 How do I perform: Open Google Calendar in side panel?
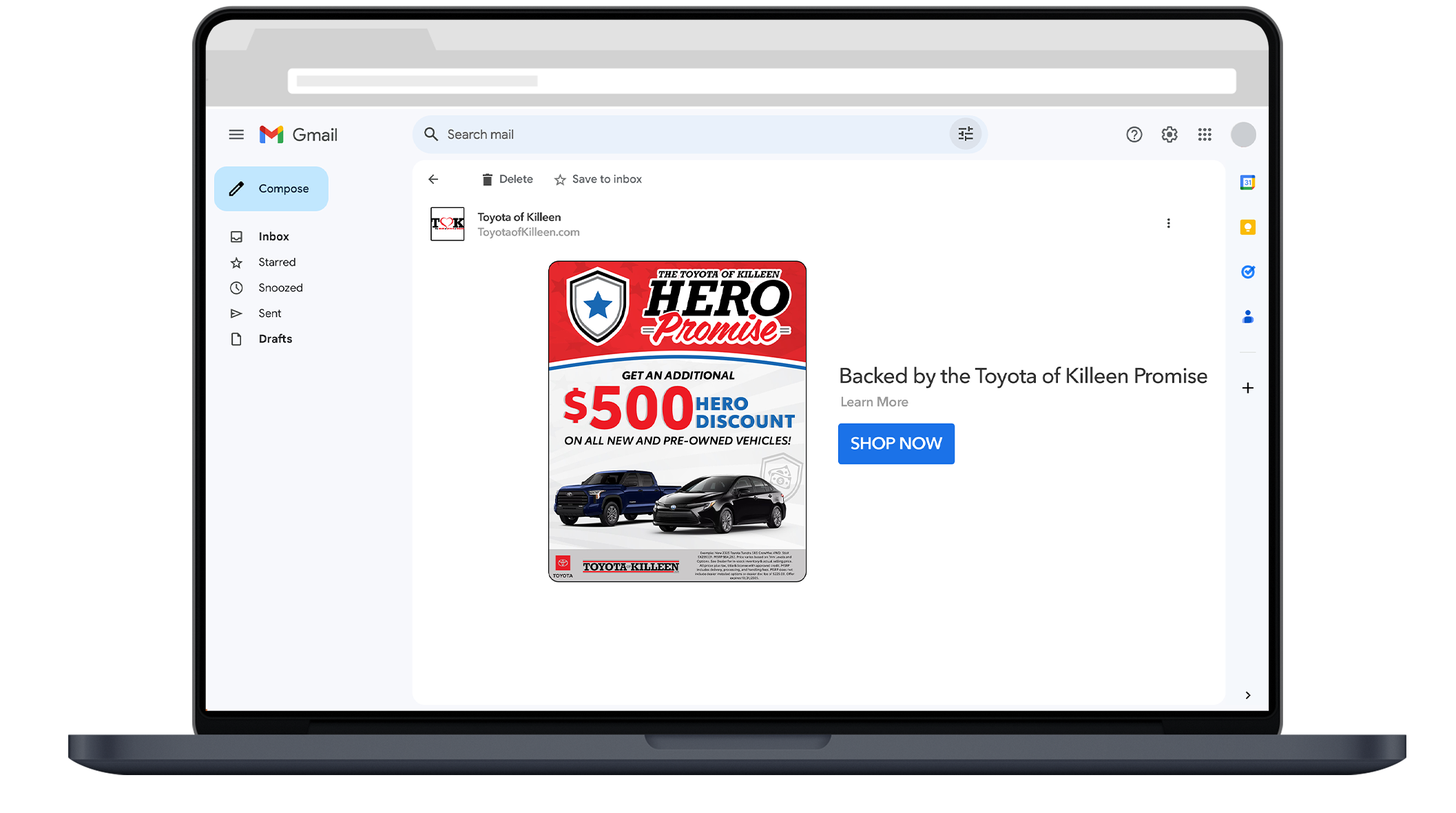click(x=1247, y=183)
